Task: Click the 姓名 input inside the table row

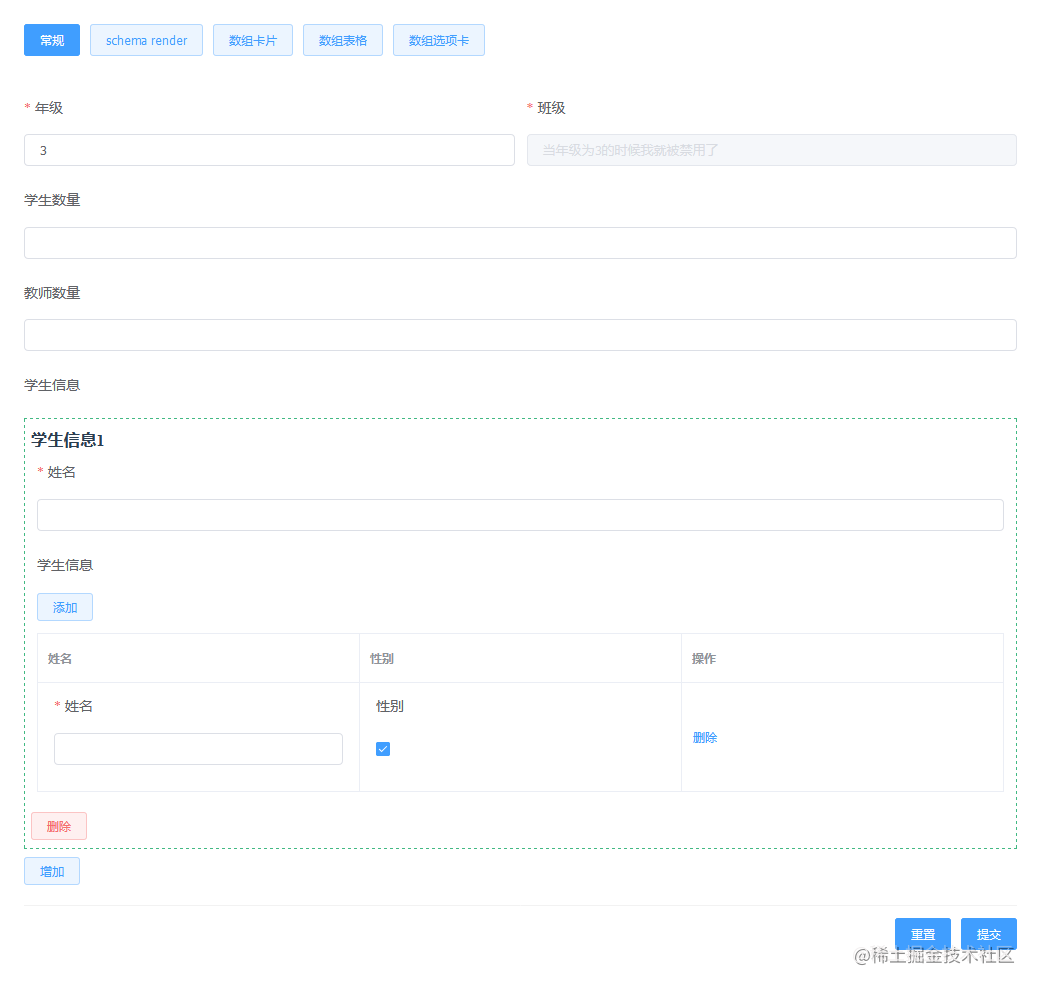Action: 197,748
